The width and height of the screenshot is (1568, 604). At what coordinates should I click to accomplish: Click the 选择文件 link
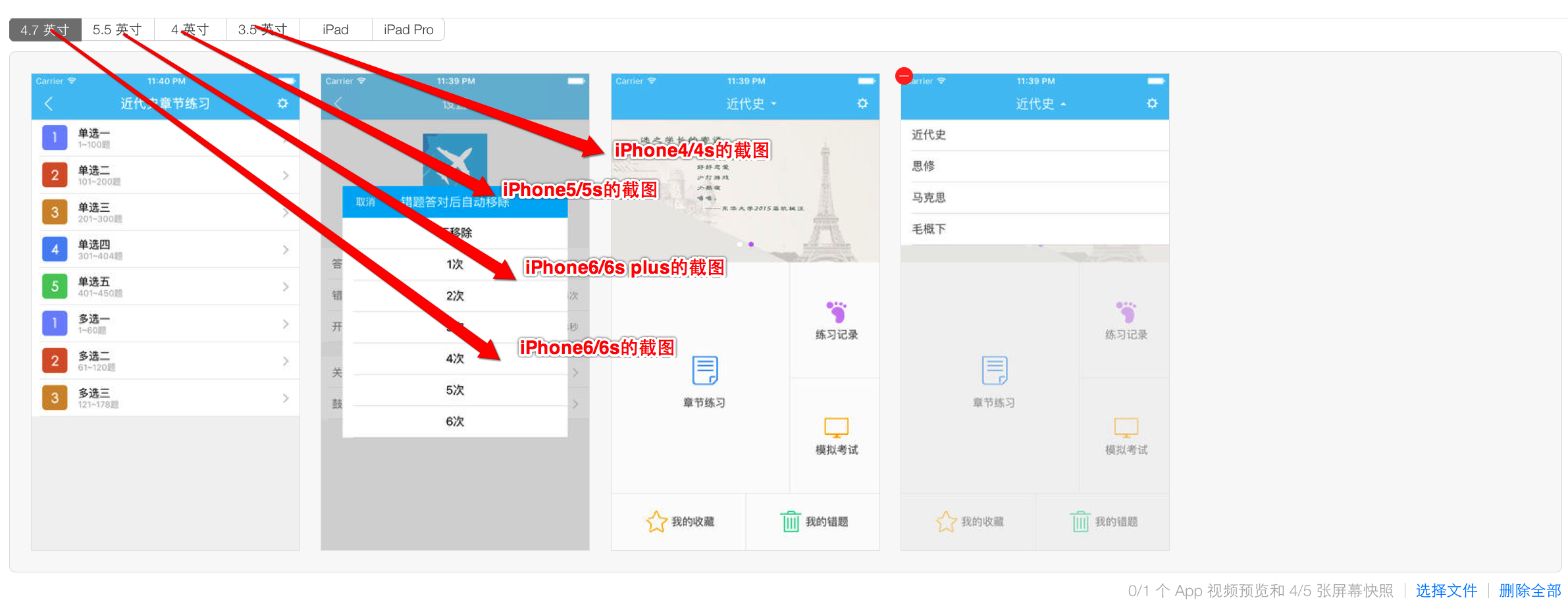point(1446,590)
